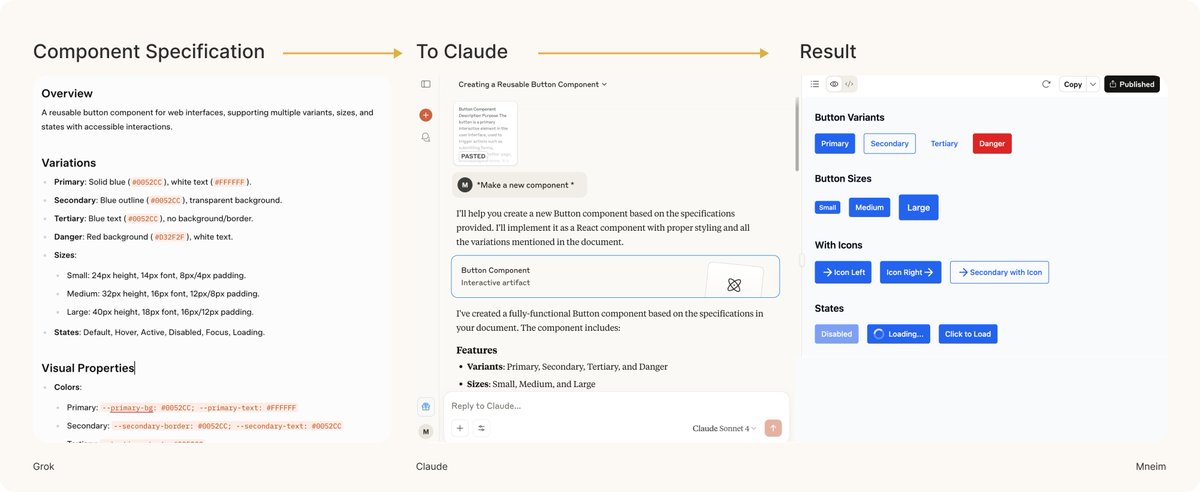Click the Variations heading in the specification
This screenshot has width=1200, height=492.
69,163
